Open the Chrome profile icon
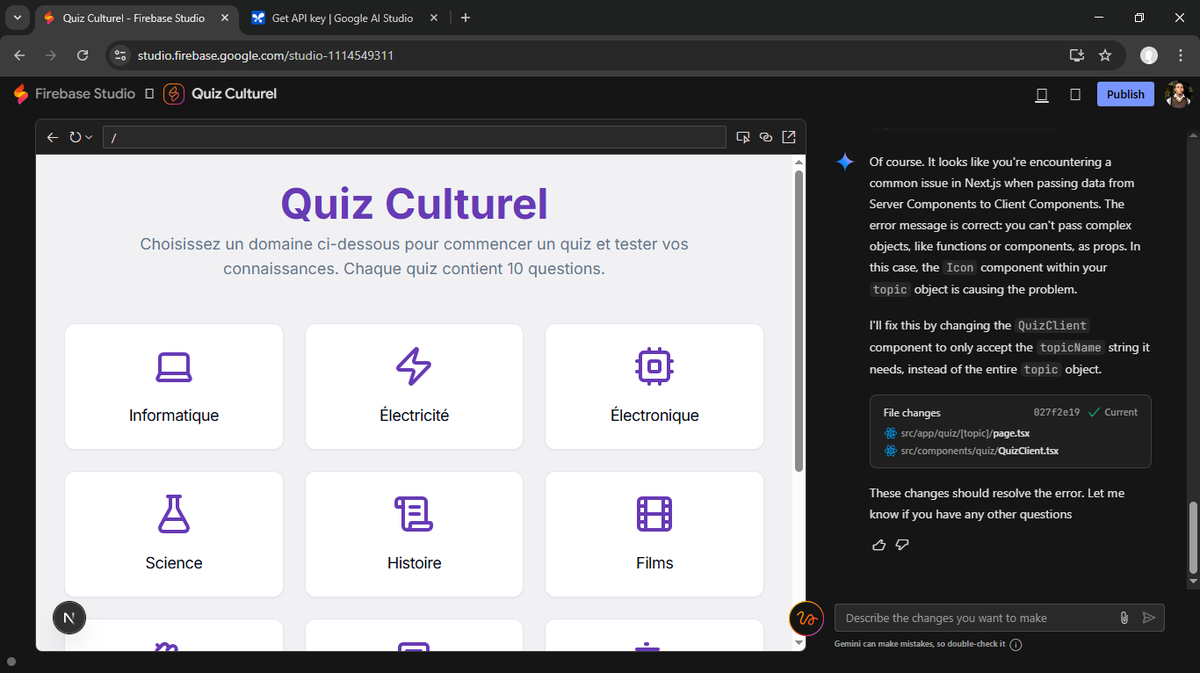The image size is (1200, 673). click(x=1150, y=55)
